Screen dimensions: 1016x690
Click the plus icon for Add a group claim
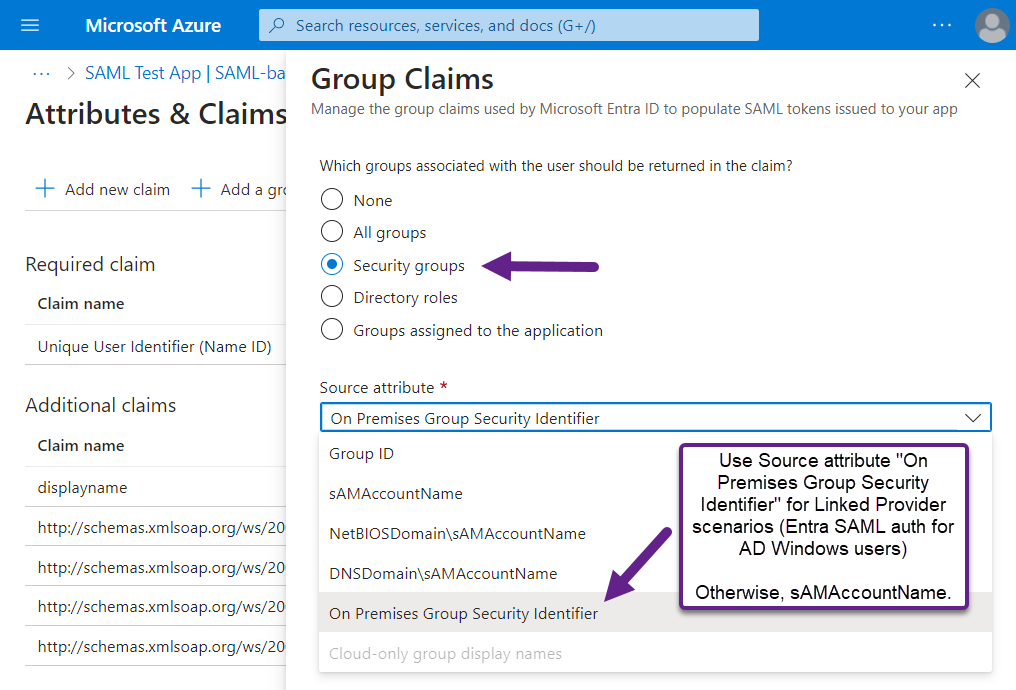click(x=201, y=189)
